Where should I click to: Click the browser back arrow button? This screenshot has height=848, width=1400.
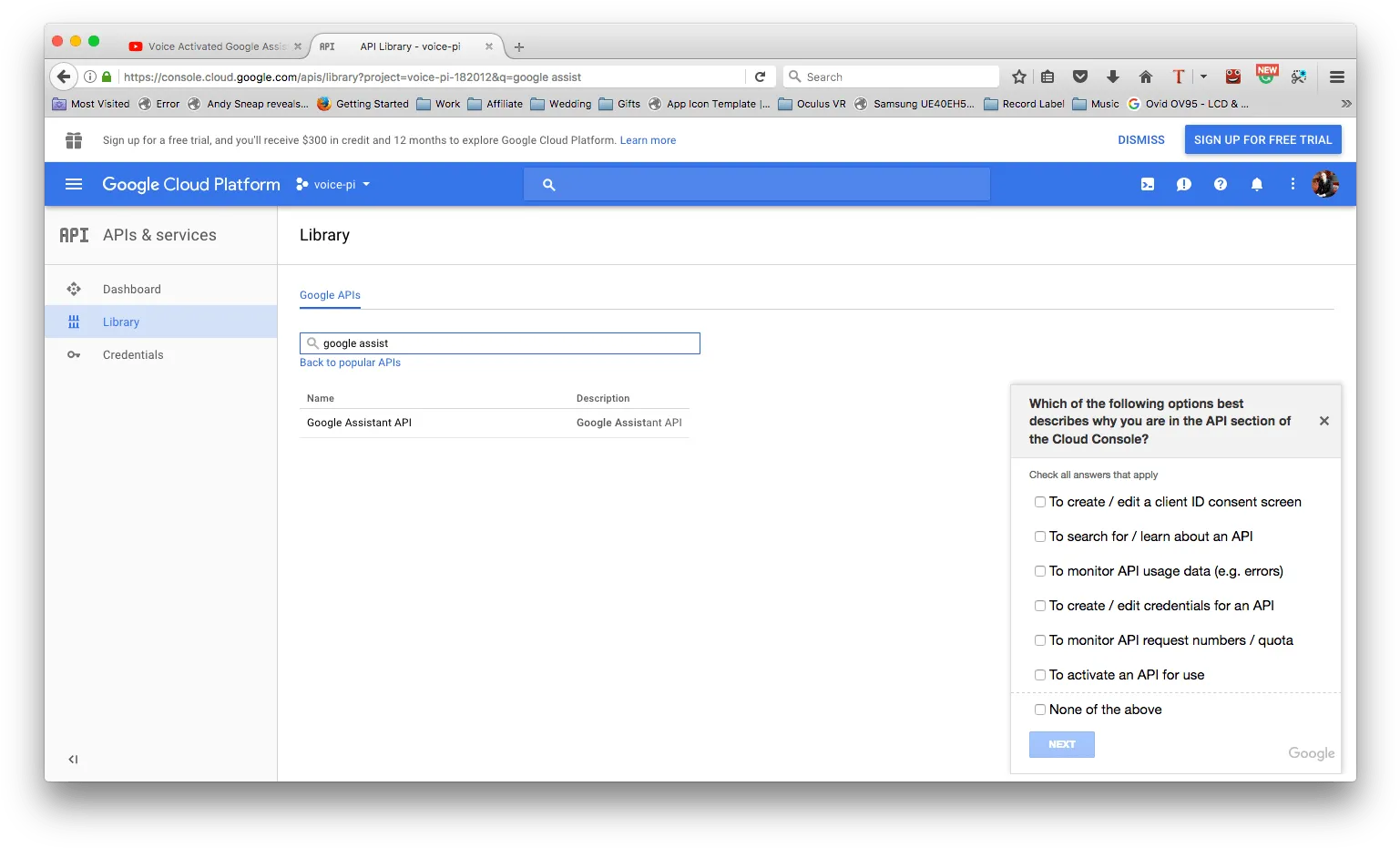[x=64, y=77]
